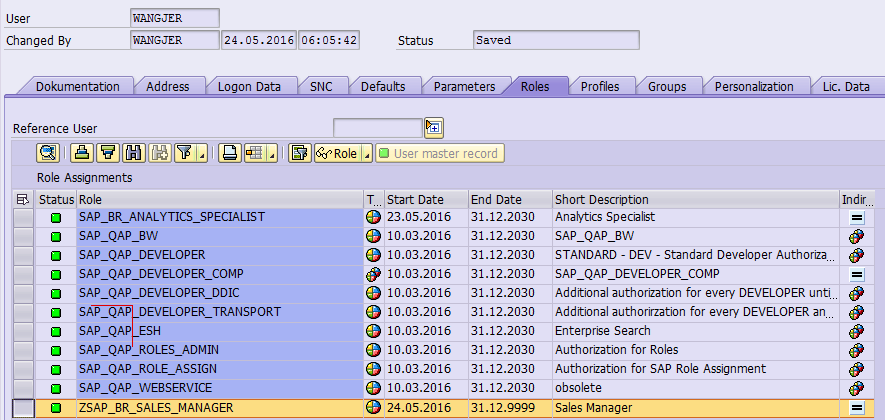Open the Details magnifier icon in the toolbar
Image resolution: width=885 pixels, height=420 pixels.
click(x=48, y=153)
